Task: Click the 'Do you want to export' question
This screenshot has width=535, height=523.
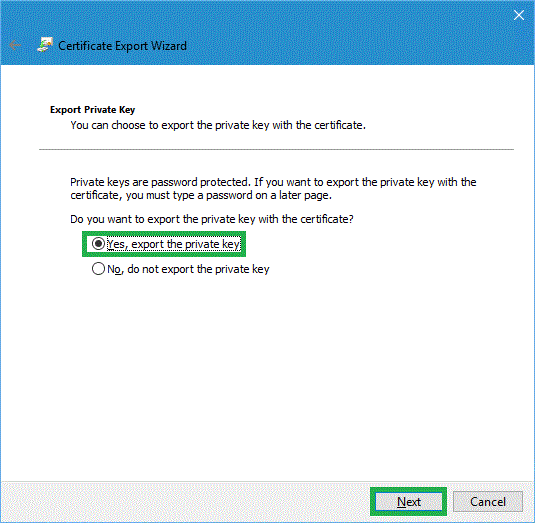Action: [x=212, y=219]
